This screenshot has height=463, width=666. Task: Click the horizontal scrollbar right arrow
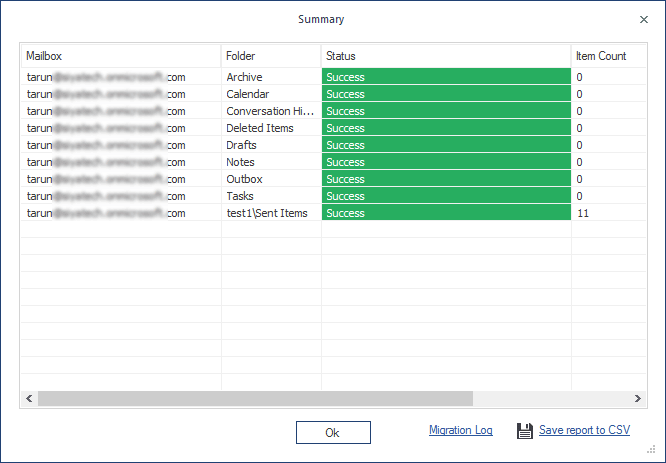pyautogui.click(x=638, y=398)
